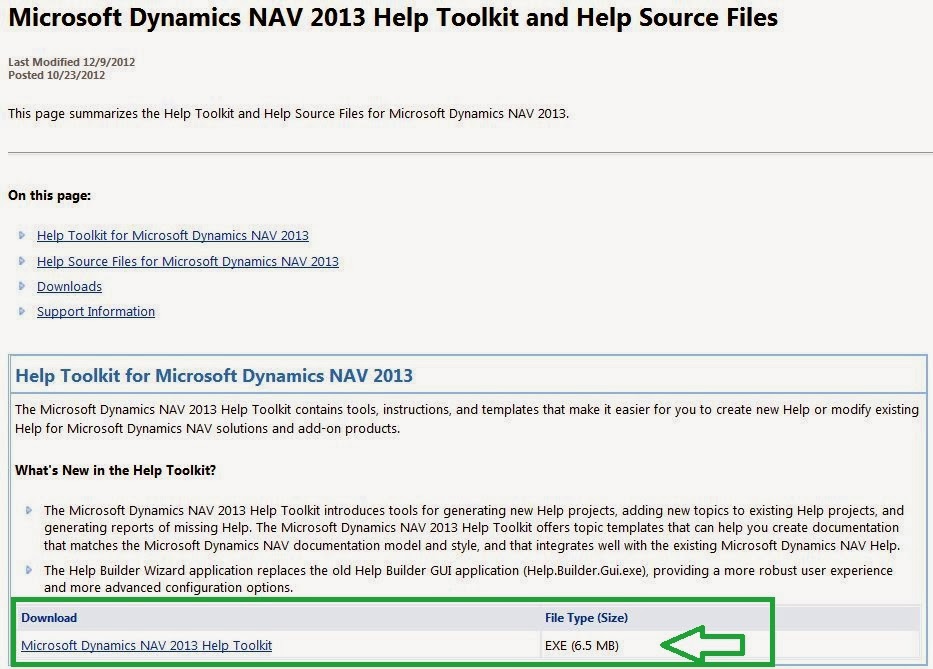
Task: Click 'What's New in the Help Toolkit?' heading
Action: (x=115, y=471)
